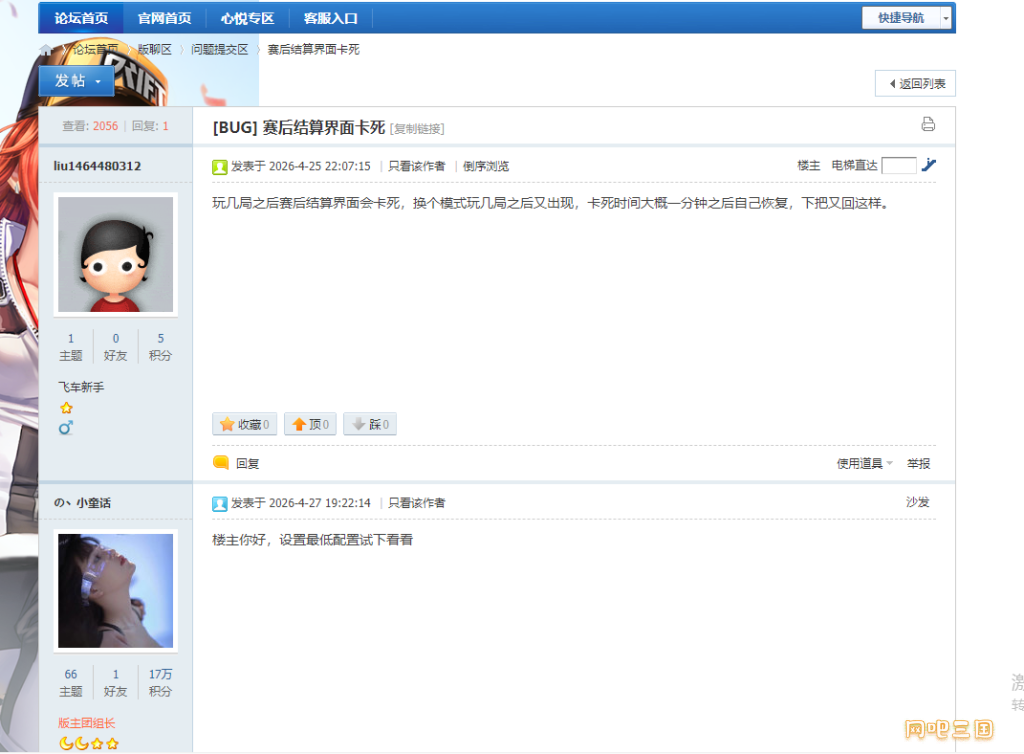Click the male gender icon
1024x754 pixels.
(65, 428)
